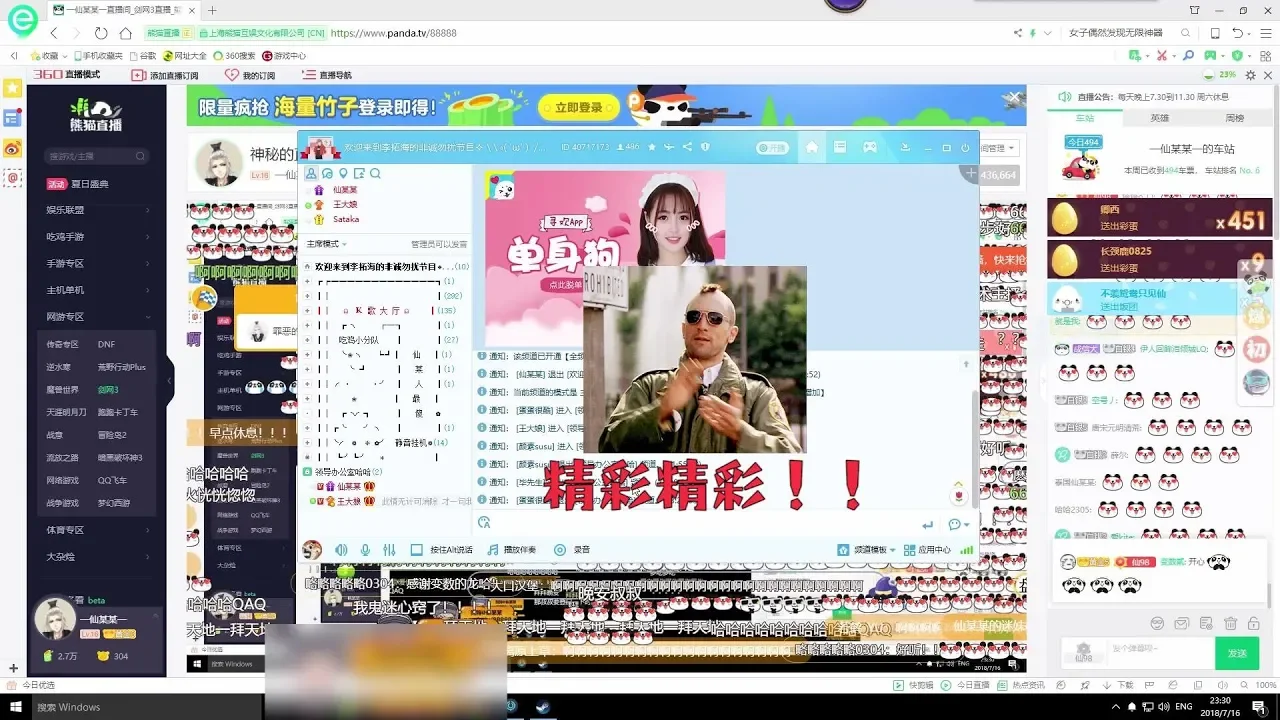Reload the page in the browser
This screenshot has height=720, width=1280.
[x=101, y=33]
